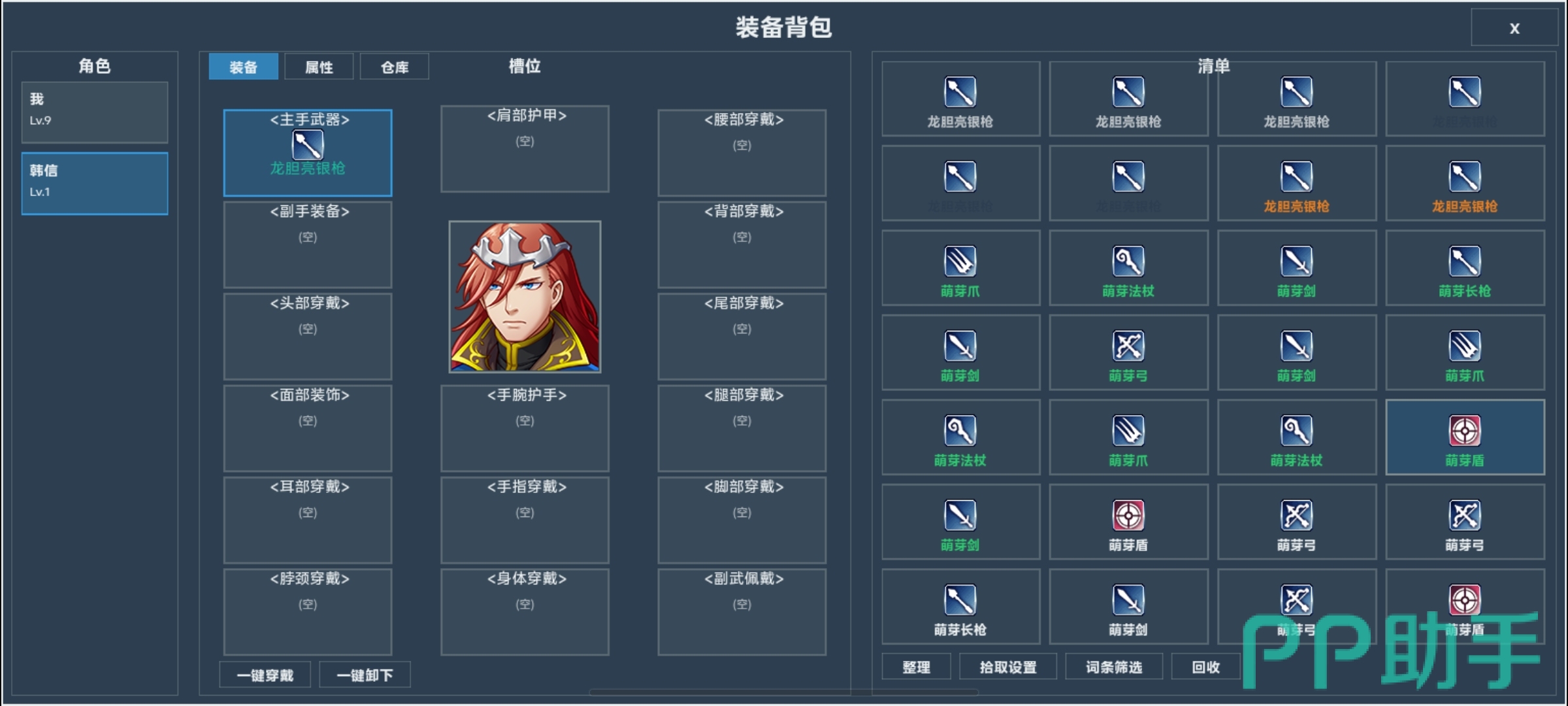Screen dimensions: 1568x706
Task: Select the first orange-labeled 龙胆亮银枪 spear
Action: pos(1297,184)
